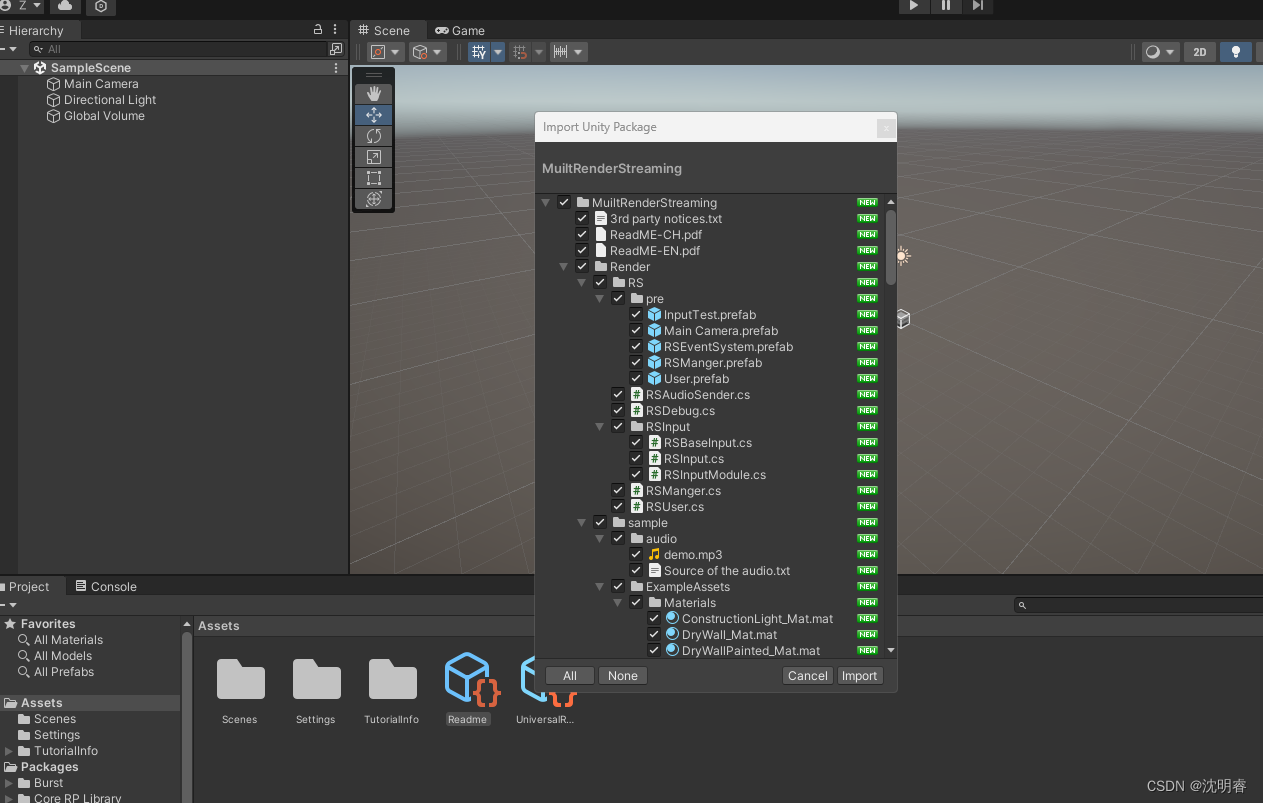The height and width of the screenshot is (803, 1263).
Task: Click Hierarchy search-by-type icon
Action: [336, 49]
